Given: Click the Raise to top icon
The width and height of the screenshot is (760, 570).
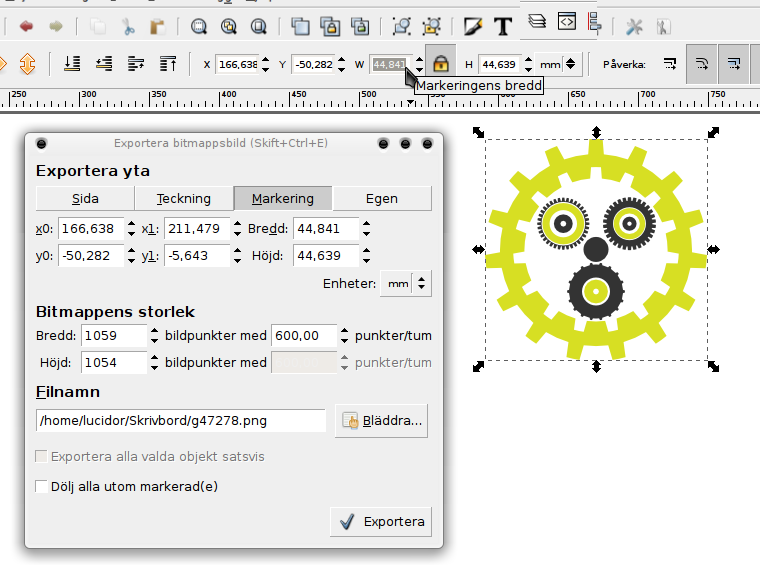Looking at the screenshot, I should click(167, 64).
